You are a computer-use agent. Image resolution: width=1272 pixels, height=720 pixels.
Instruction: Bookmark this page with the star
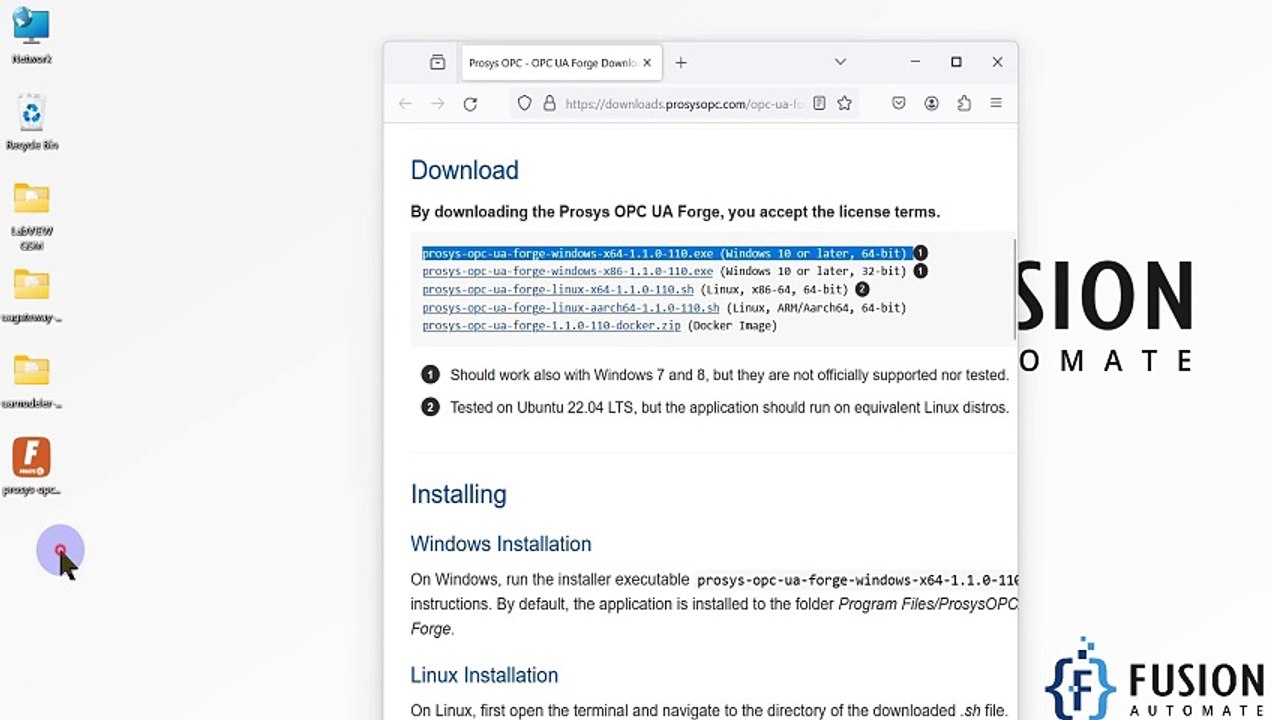(844, 103)
